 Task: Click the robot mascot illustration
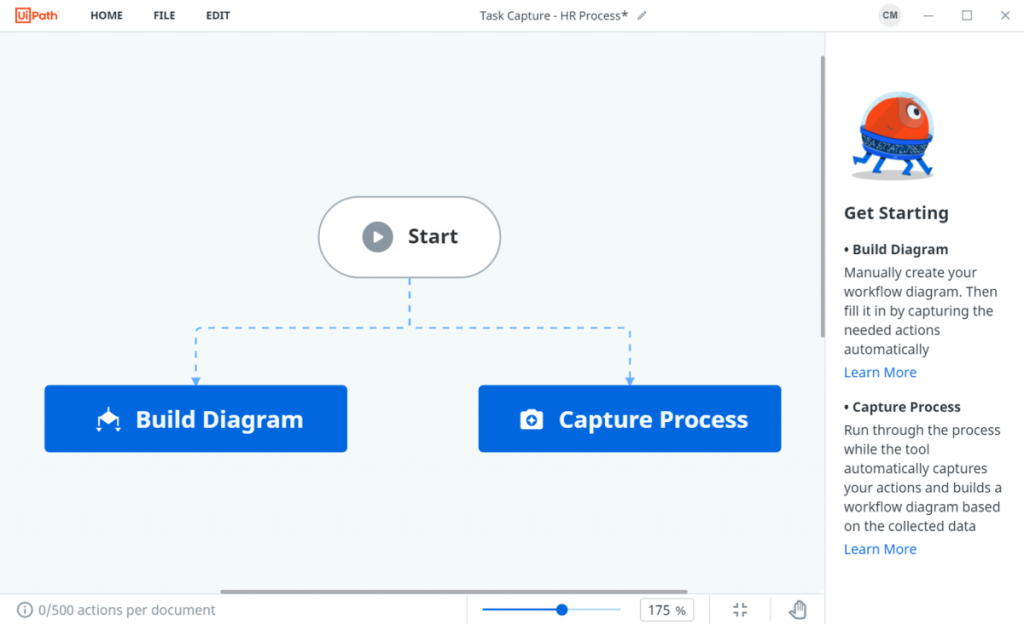(x=893, y=136)
